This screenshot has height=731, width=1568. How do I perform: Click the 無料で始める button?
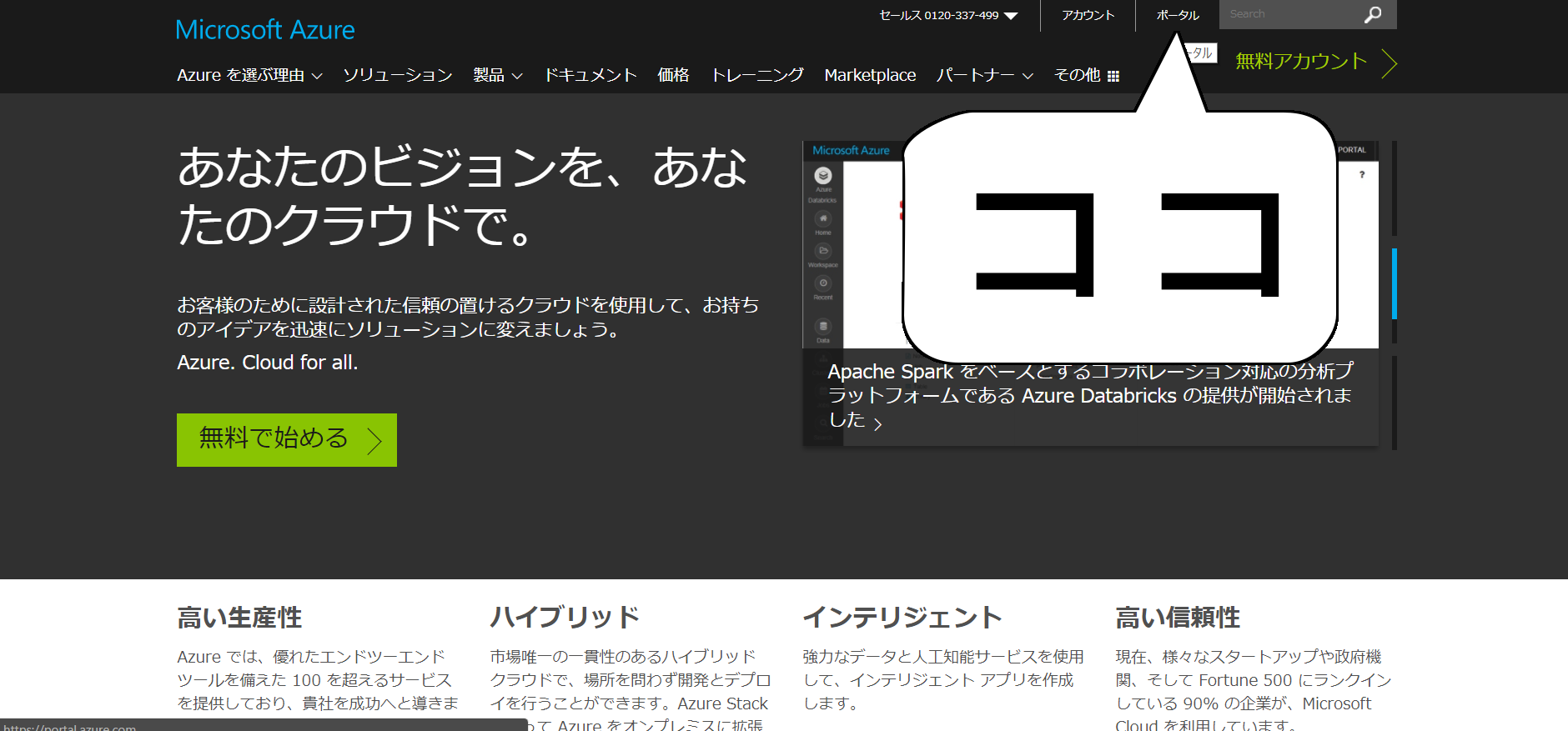287,440
